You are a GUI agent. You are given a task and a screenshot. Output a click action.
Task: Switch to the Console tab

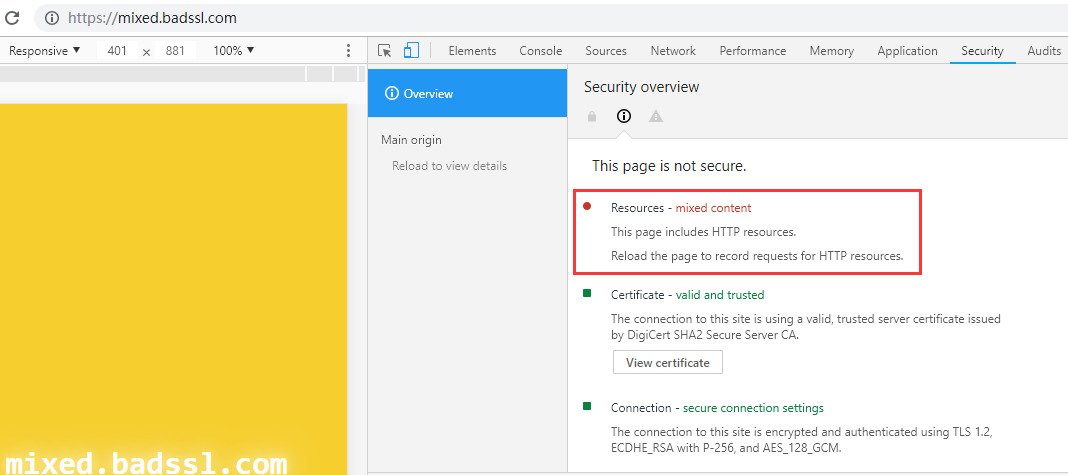(x=540, y=51)
